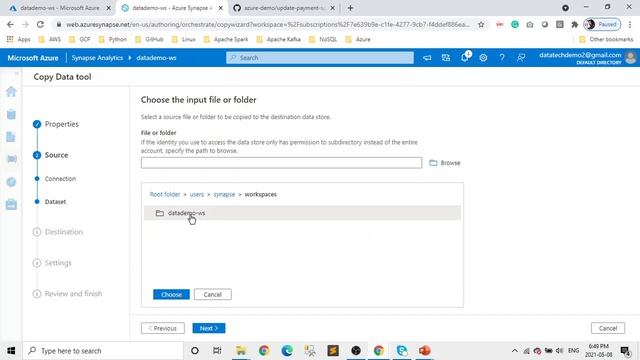Image resolution: width=640 pixels, height=360 pixels.
Task: Open the datatechdemo2 account menu
Action: click(x=587, y=58)
